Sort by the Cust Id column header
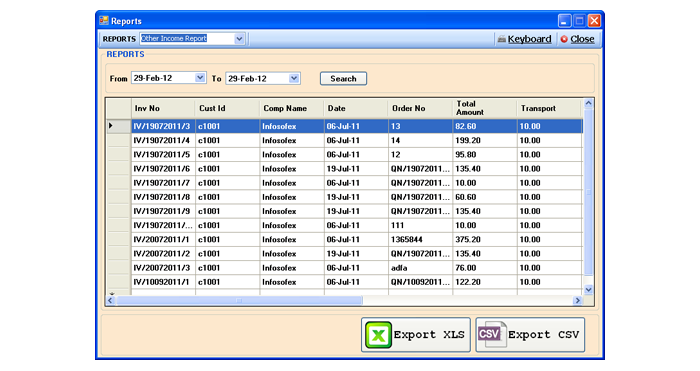Image resolution: width=700 pixels, height=371 pixels. click(227, 108)
